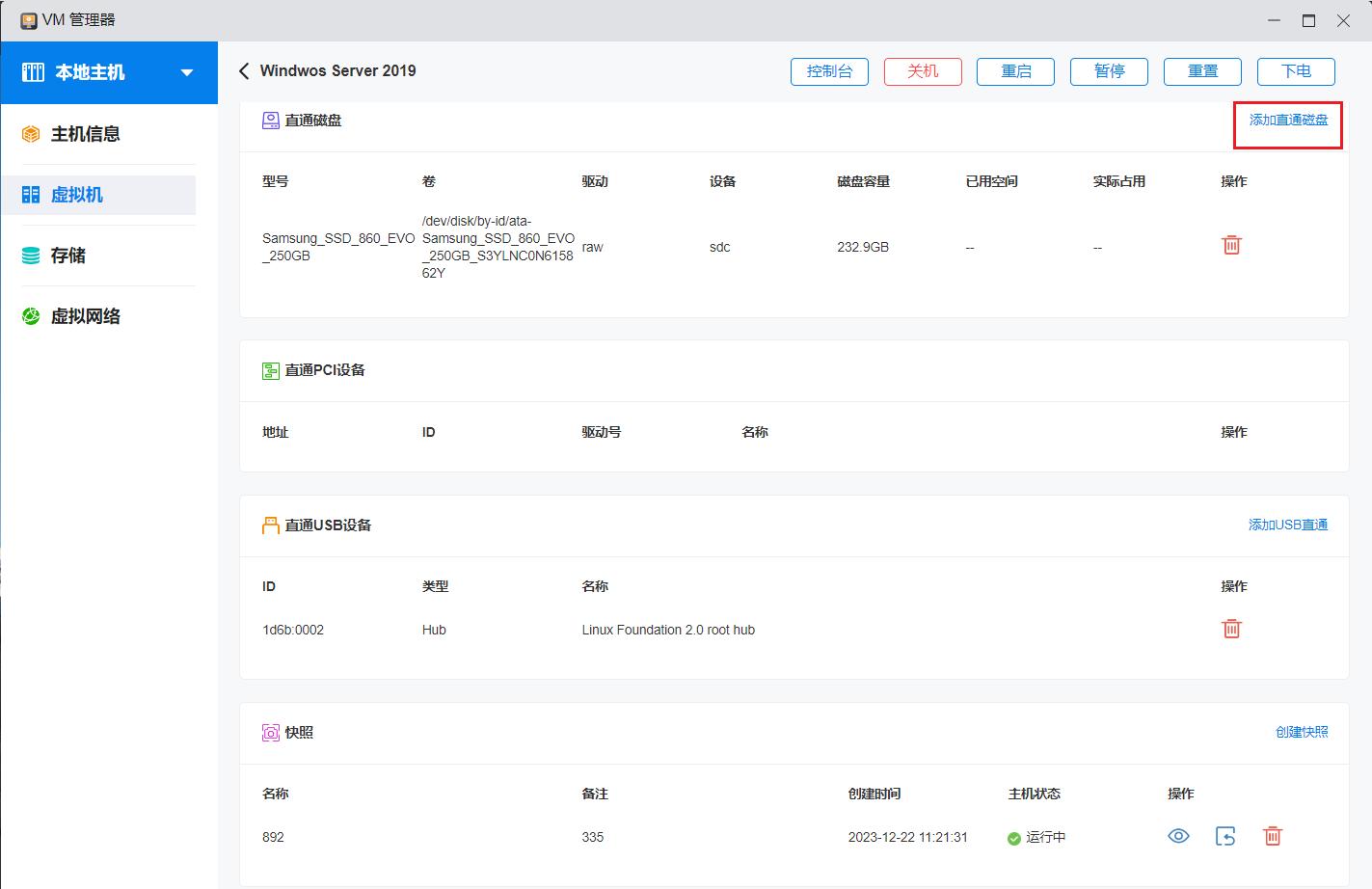Close the VM 管理器 window
1372x889 pixels.
click(1343, 20)
